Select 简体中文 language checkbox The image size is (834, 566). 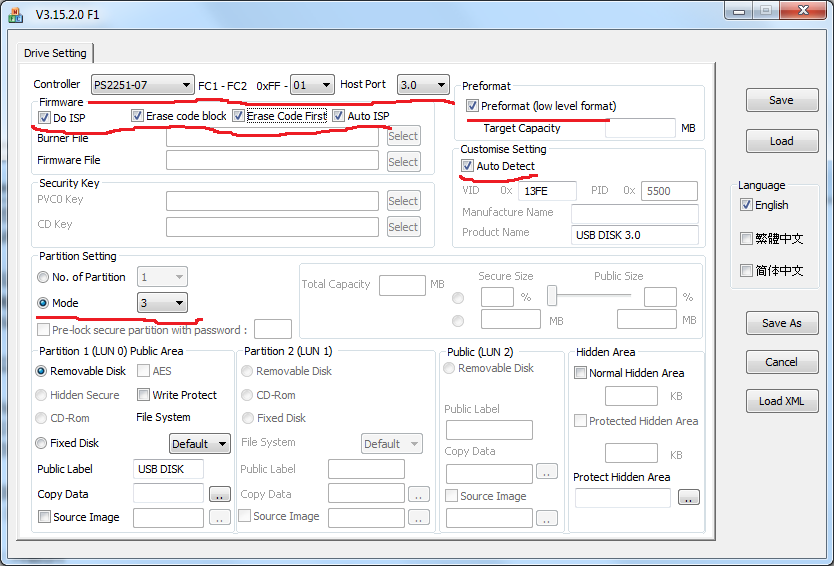click(x=746, y=270)
